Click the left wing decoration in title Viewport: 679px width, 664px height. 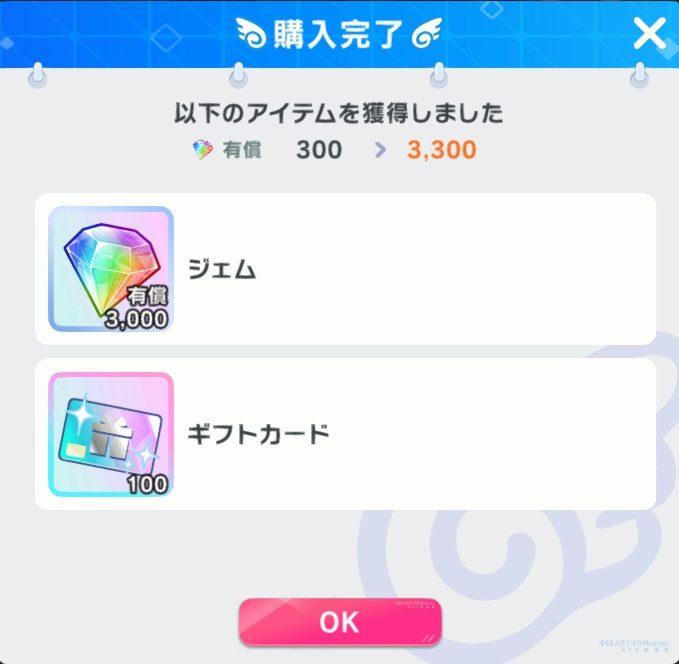click(x=251, y=33)
